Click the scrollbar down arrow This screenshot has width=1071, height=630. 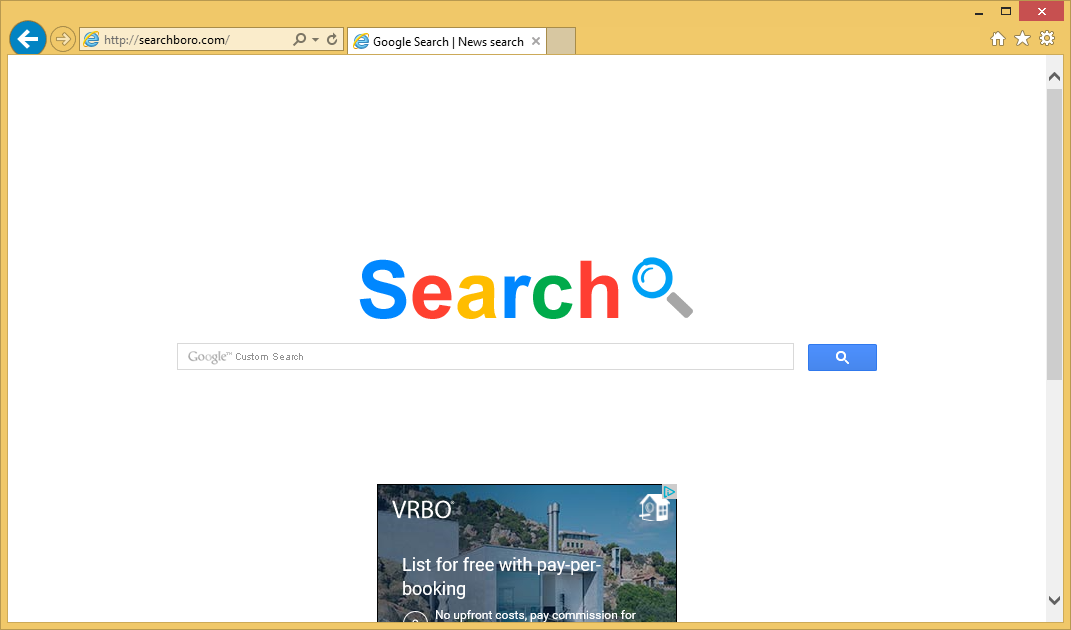[x=1054, y=602]
